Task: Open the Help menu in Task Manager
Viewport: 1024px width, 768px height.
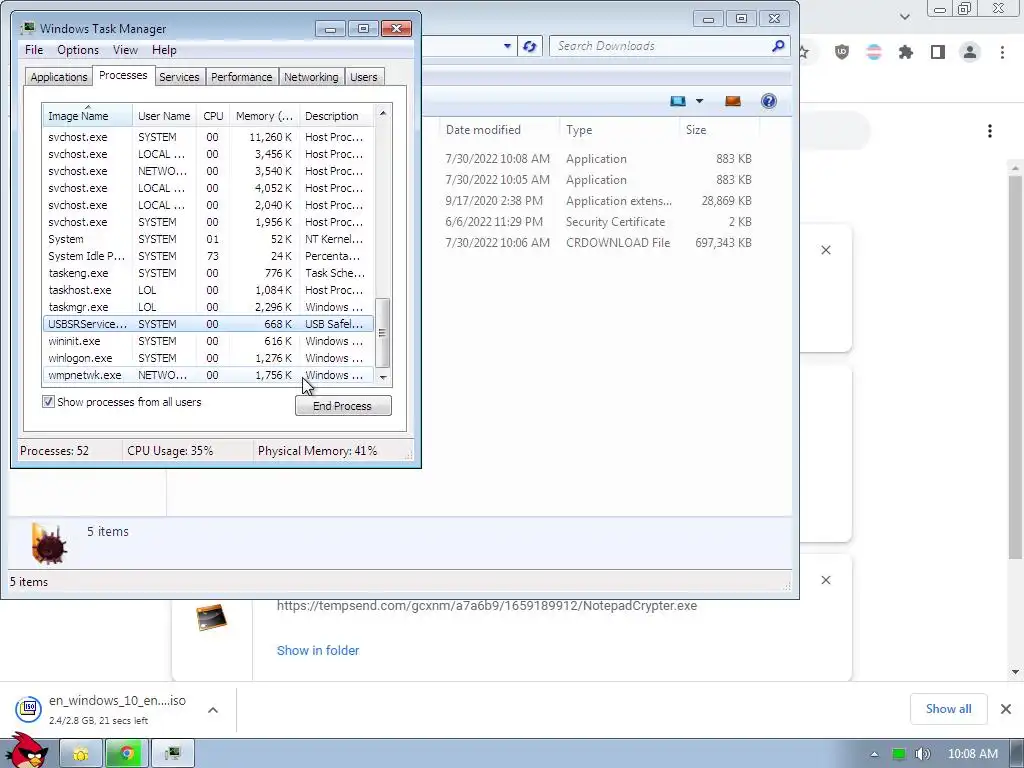Action: pos(164,50)
